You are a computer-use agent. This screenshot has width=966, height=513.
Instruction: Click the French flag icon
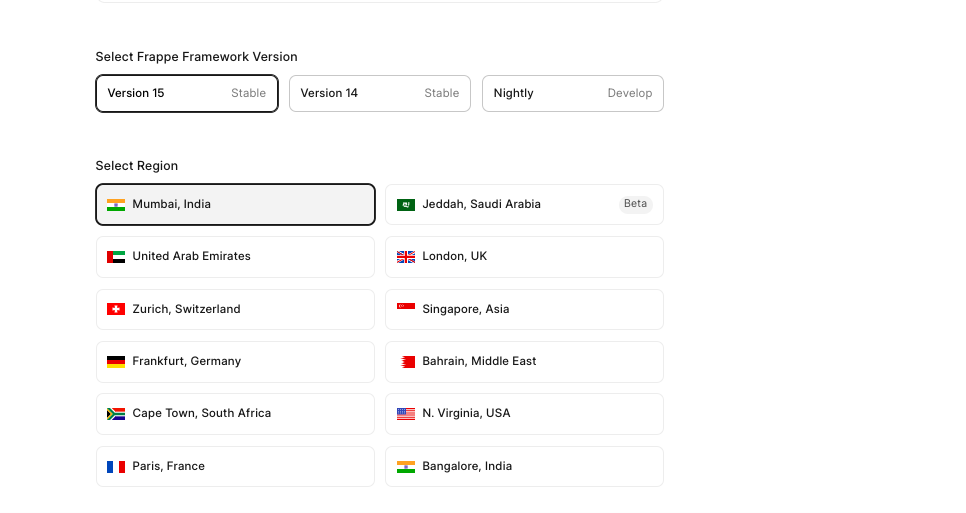116,466
